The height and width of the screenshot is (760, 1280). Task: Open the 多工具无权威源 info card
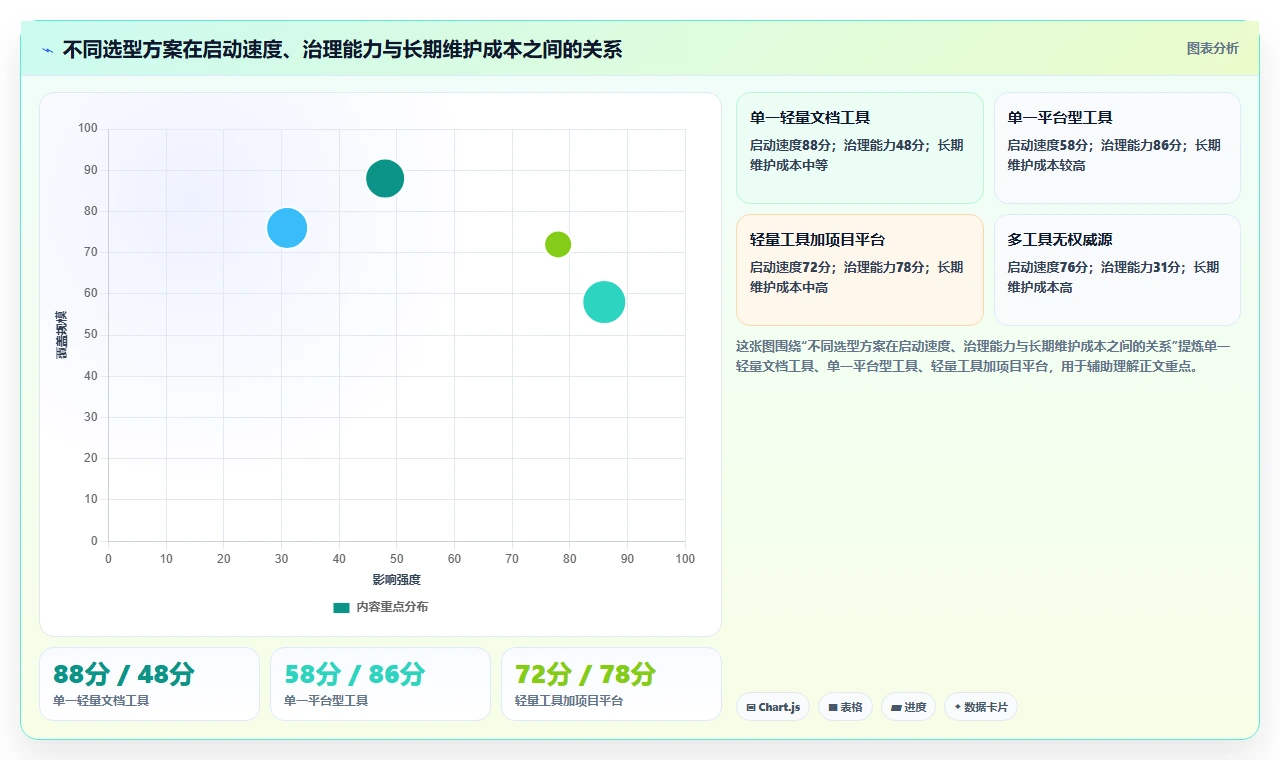click(1117, 270)
